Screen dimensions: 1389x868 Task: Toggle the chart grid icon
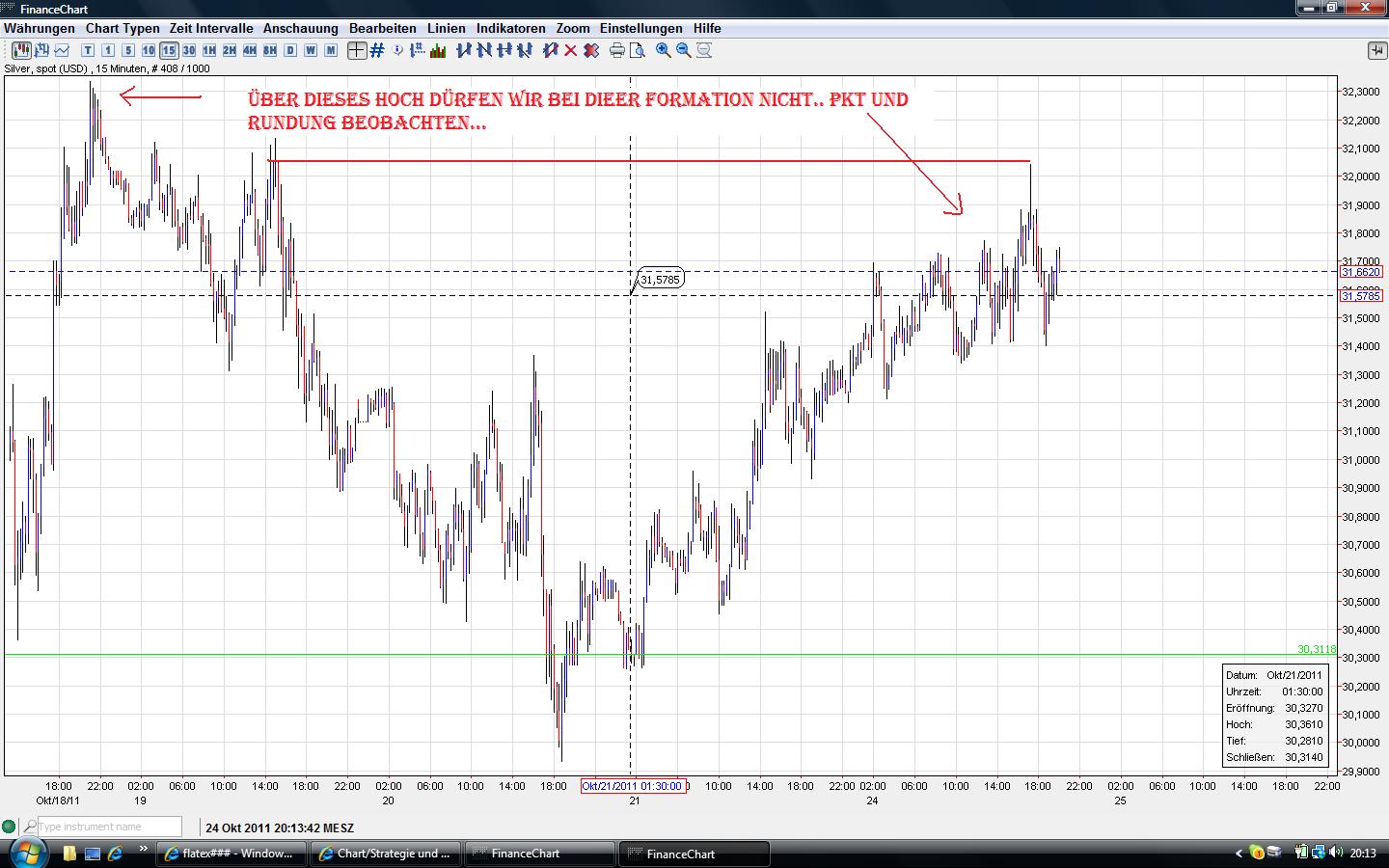coord(377,50)
